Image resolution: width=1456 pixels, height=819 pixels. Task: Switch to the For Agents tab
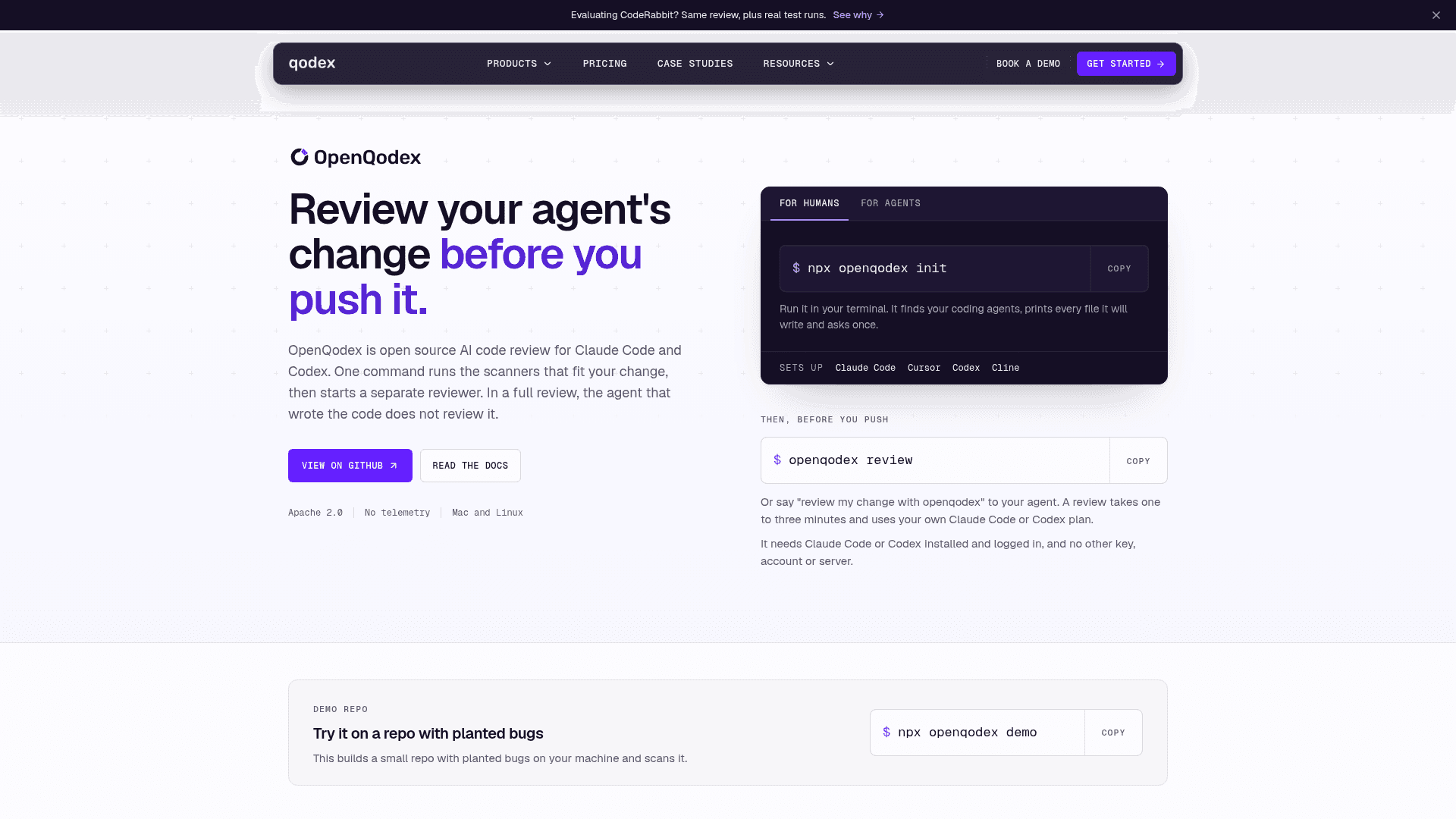tap(890, 203)
